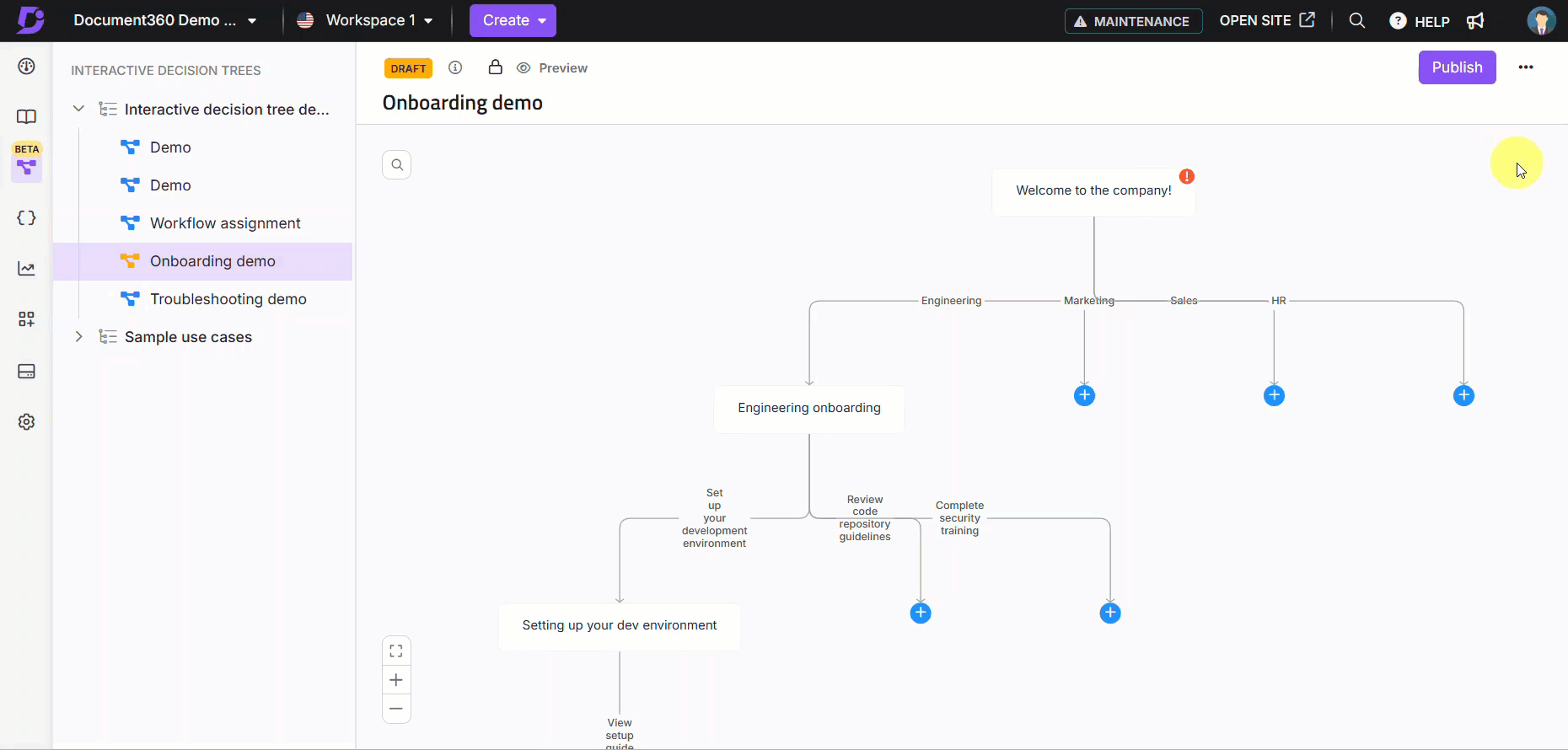Viewport: 1568px width, 750px height.
Task: Click the HR branch label
Action: [1279, 301]
